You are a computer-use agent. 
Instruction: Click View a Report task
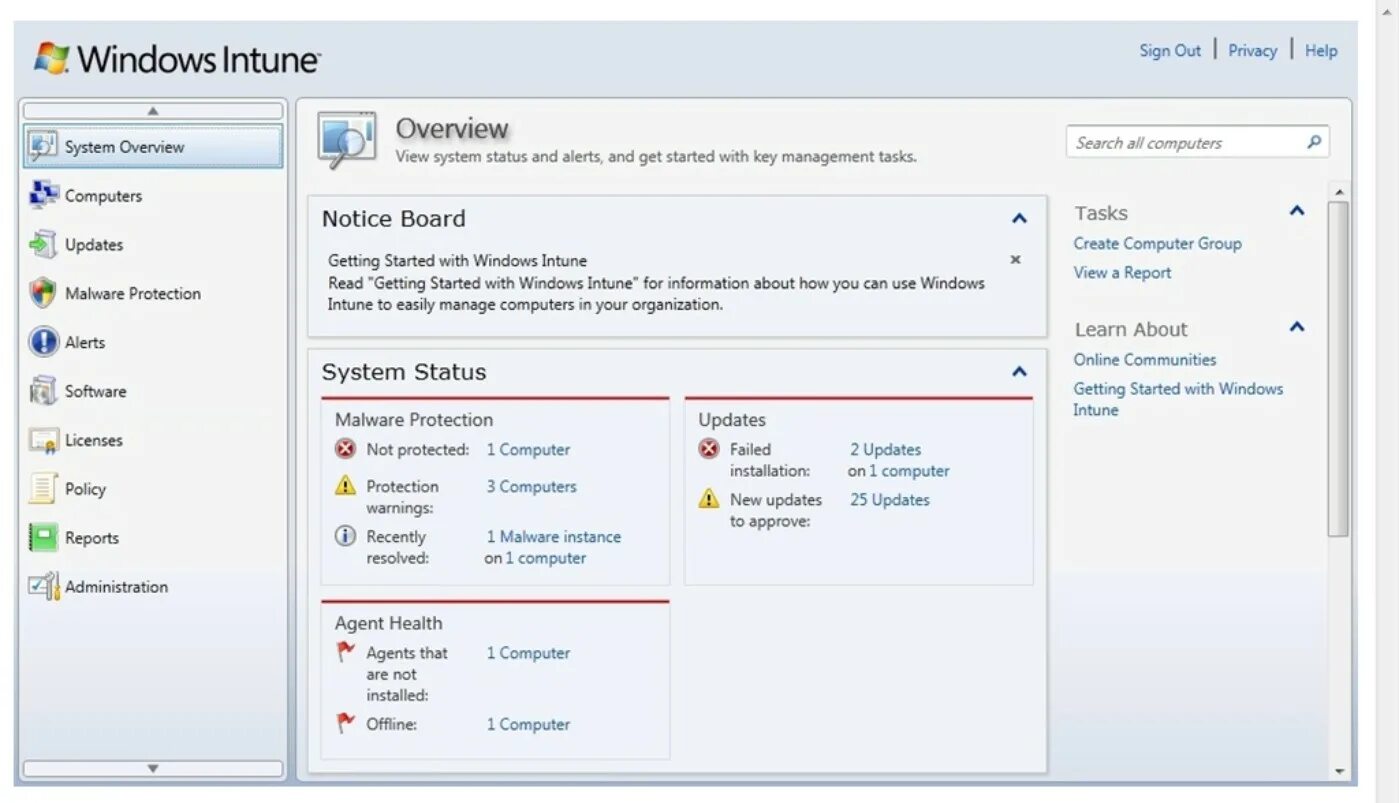tap(1122, 272)
